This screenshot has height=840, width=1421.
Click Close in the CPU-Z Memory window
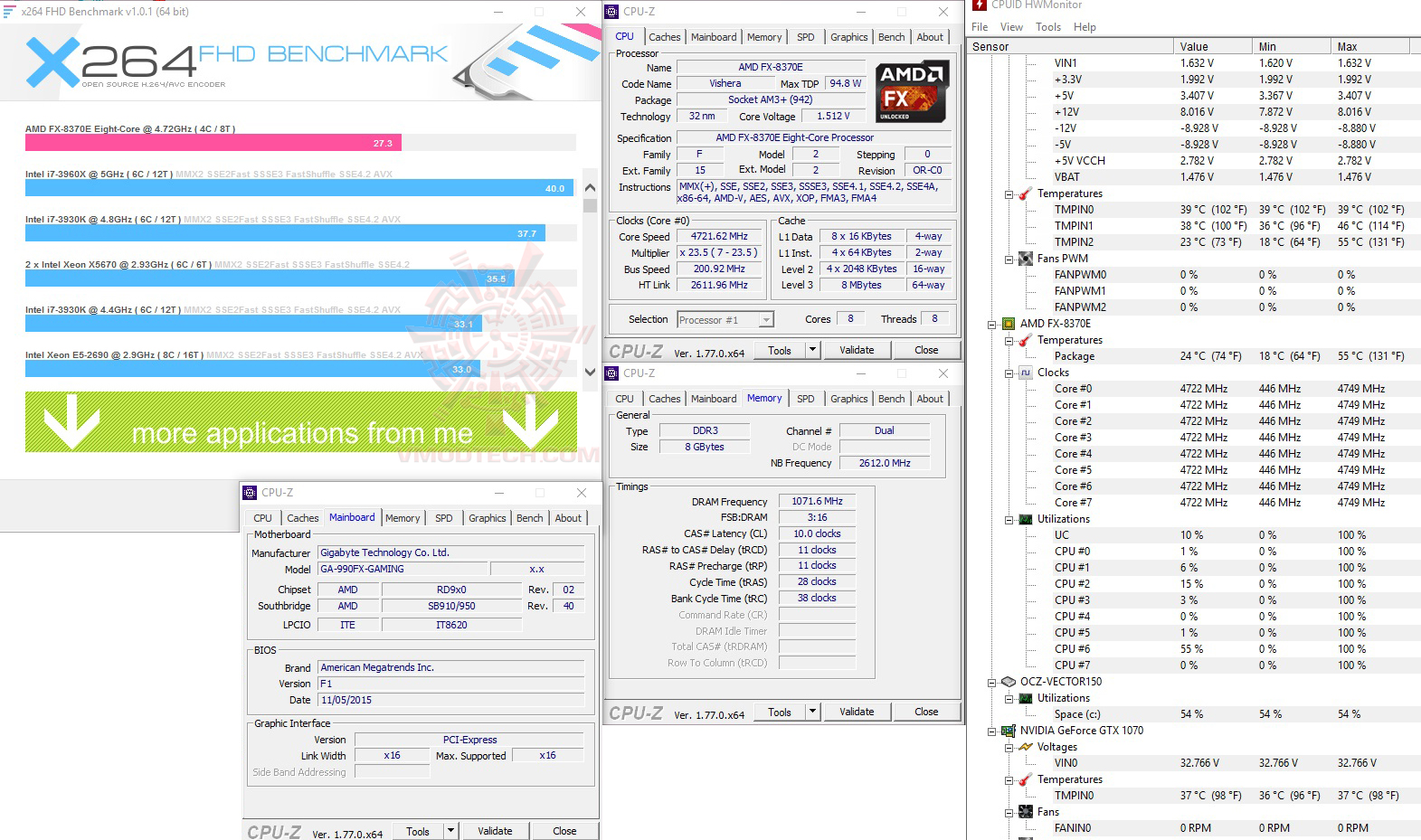click(x=926, y=712)
